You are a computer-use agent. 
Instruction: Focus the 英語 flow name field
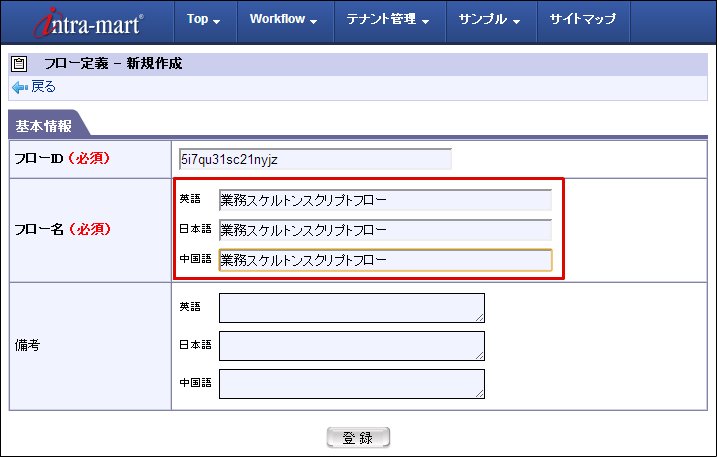[x=385, y=200]
